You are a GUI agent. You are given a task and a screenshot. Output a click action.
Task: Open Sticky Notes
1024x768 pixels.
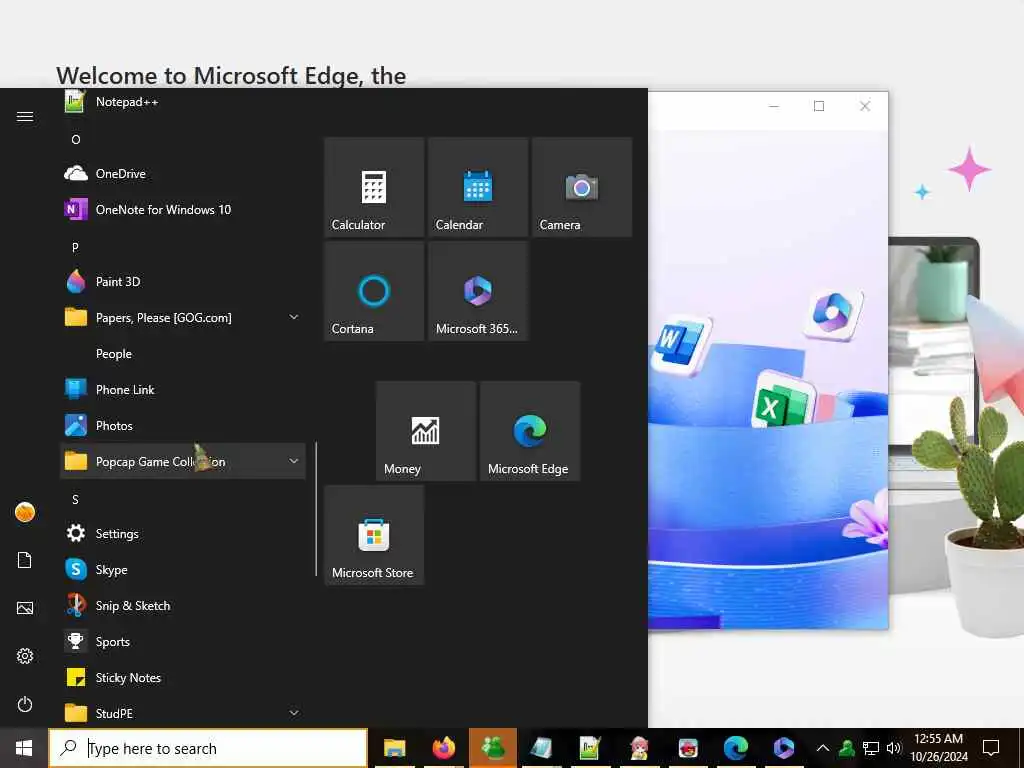[182, 677]
